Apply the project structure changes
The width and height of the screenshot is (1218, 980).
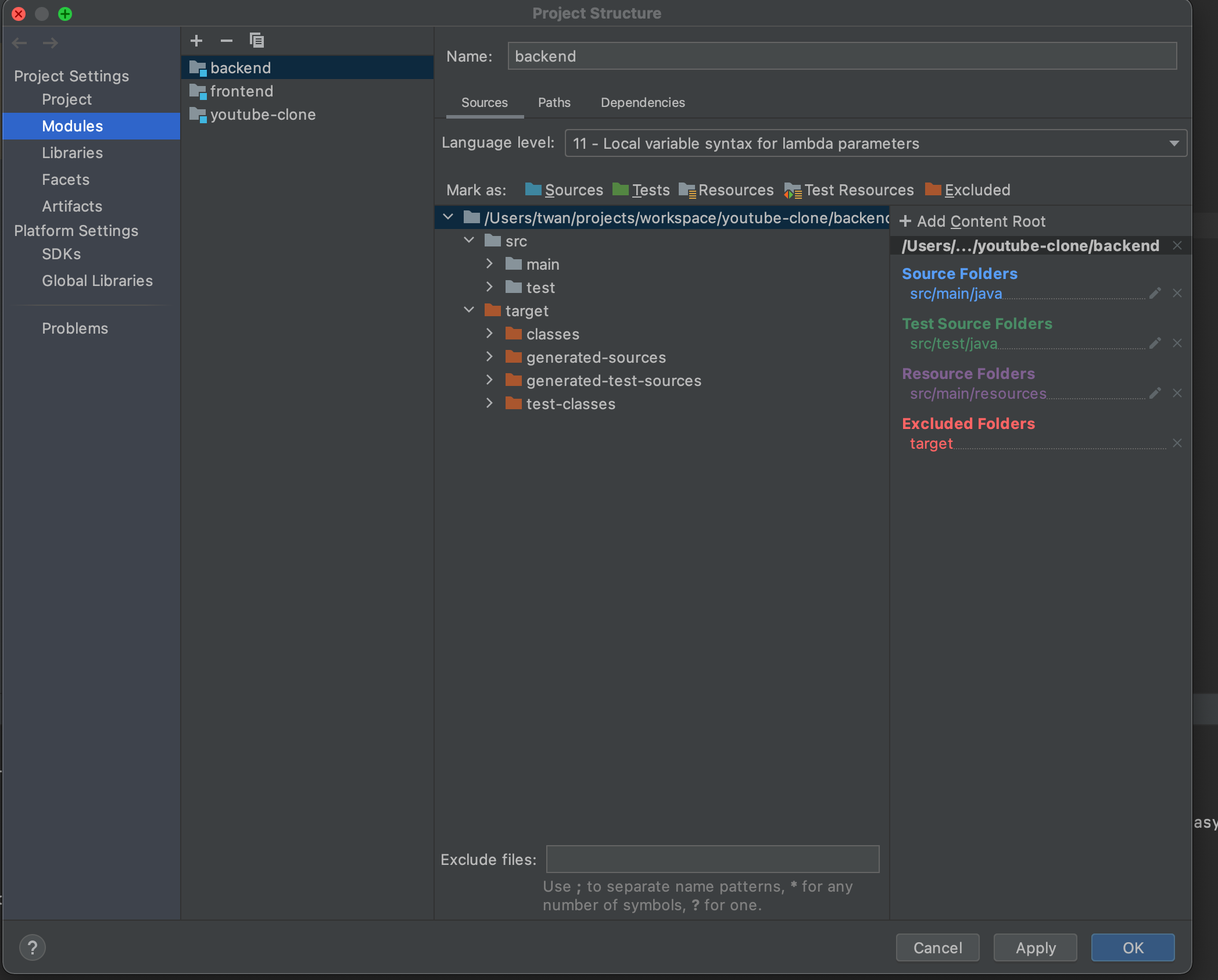coord(1034,947)
